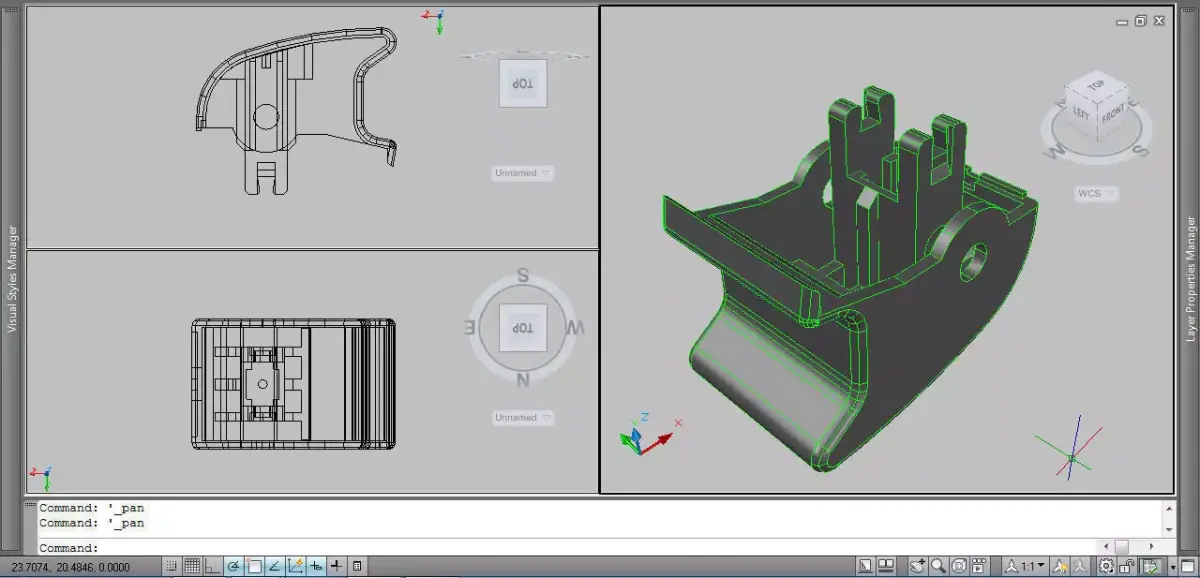The height and width of the screenshot is (578, 1200).
Task: Launch SteeringWheels navigation
Action: [x=960, y=564]
